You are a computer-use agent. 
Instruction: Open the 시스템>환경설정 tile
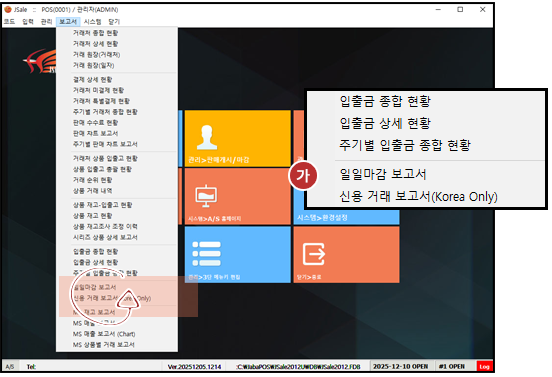pyautogui.click(x=346, y=217)
